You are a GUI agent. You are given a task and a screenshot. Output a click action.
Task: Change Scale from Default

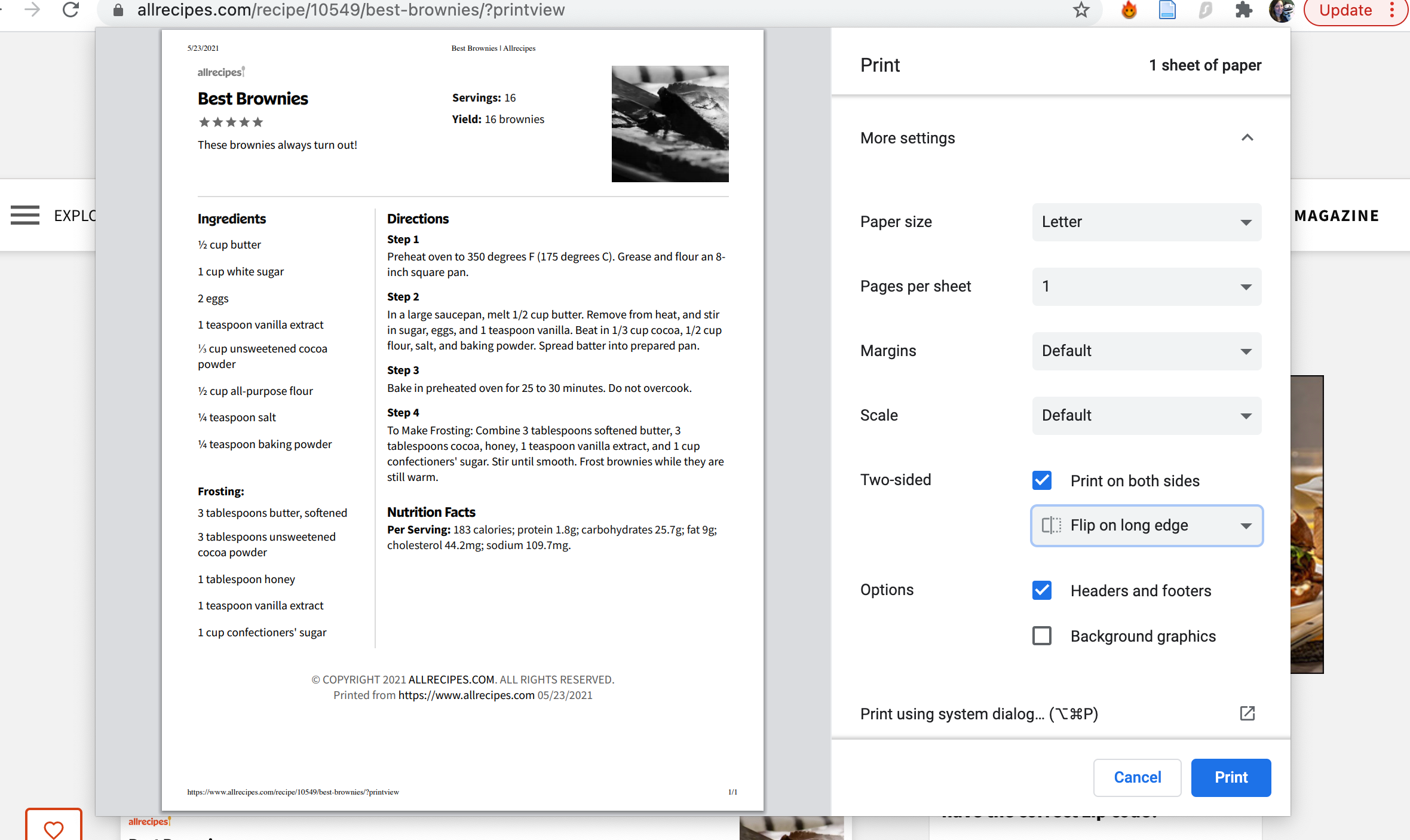pyautogui.click(x=1145, y=415)
